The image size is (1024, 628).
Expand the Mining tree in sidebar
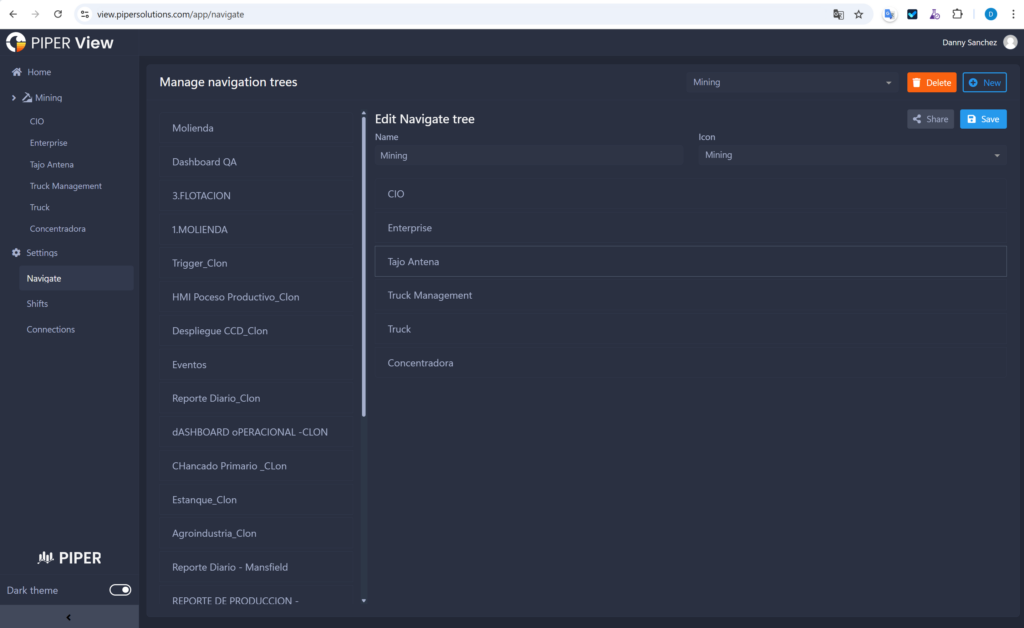(x=13, y=98)
